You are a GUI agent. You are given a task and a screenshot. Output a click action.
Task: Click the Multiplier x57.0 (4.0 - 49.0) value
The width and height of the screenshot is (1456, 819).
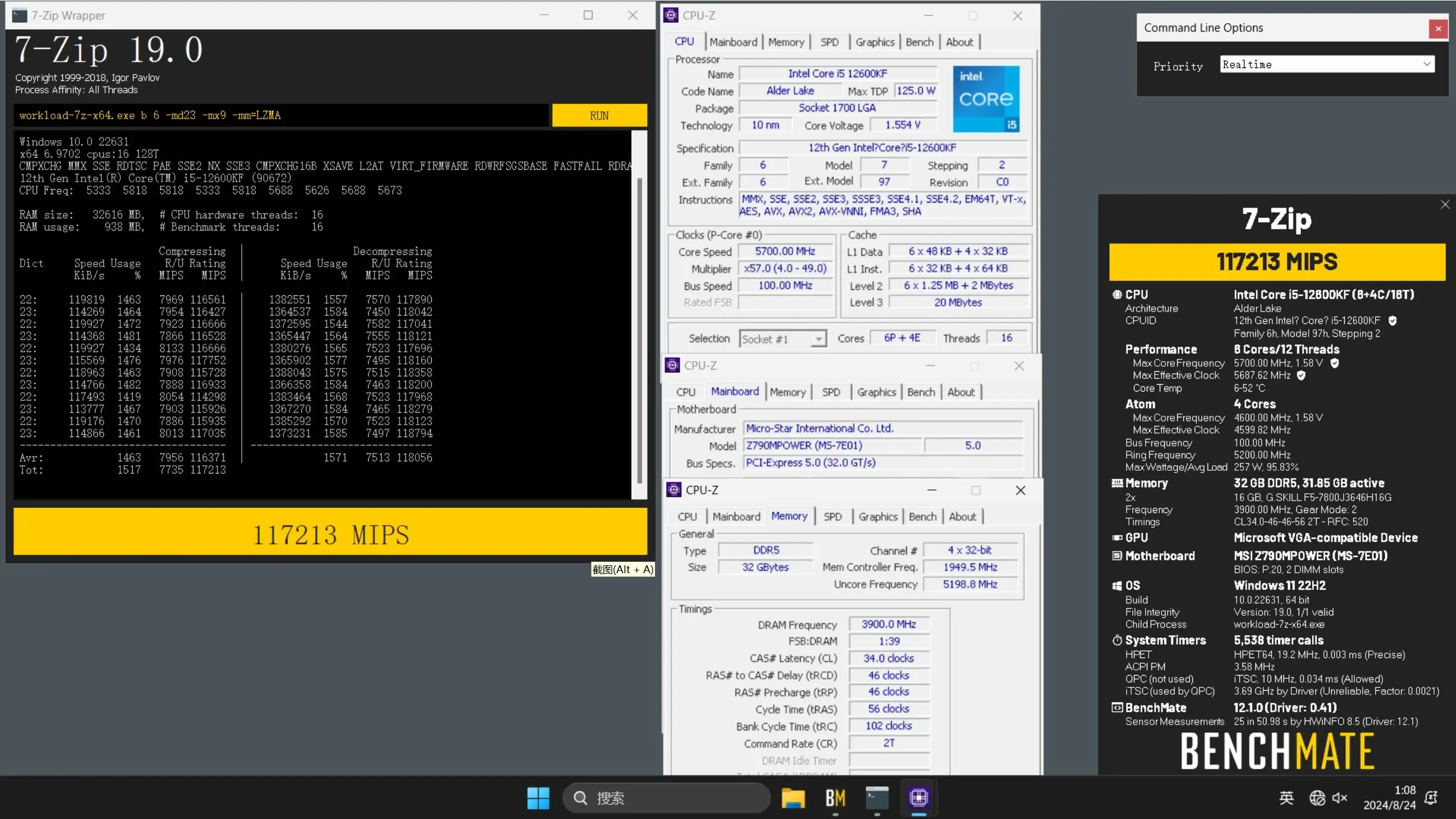[785, 269]
